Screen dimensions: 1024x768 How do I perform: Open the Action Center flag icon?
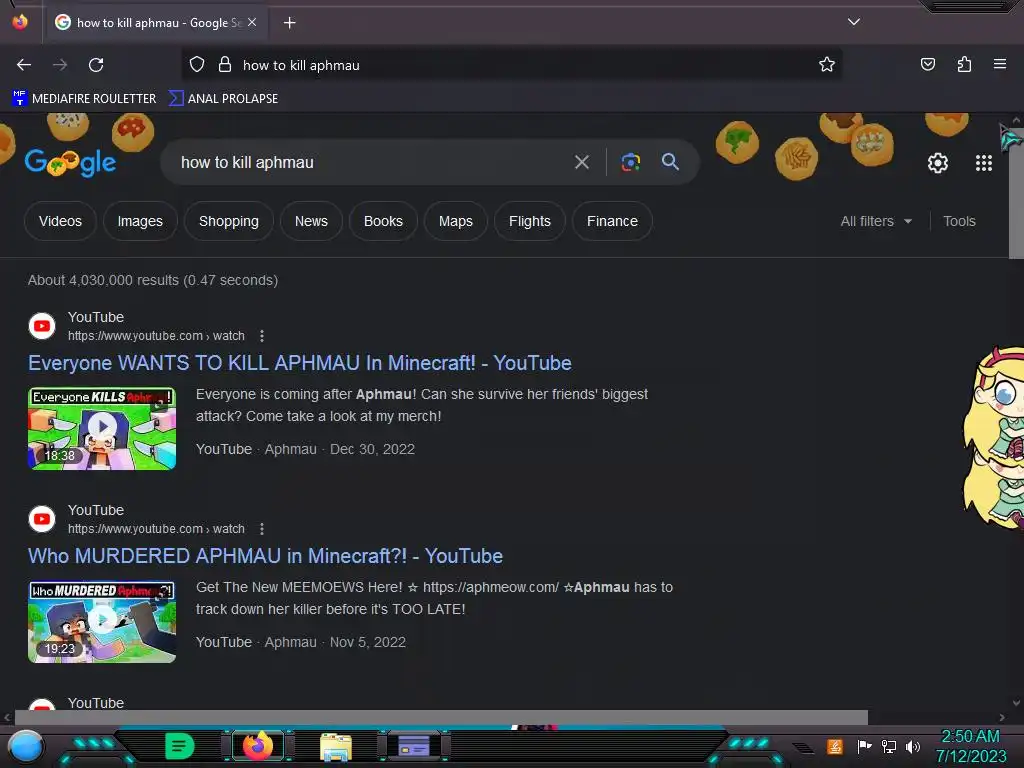click(x=864, y=746)
